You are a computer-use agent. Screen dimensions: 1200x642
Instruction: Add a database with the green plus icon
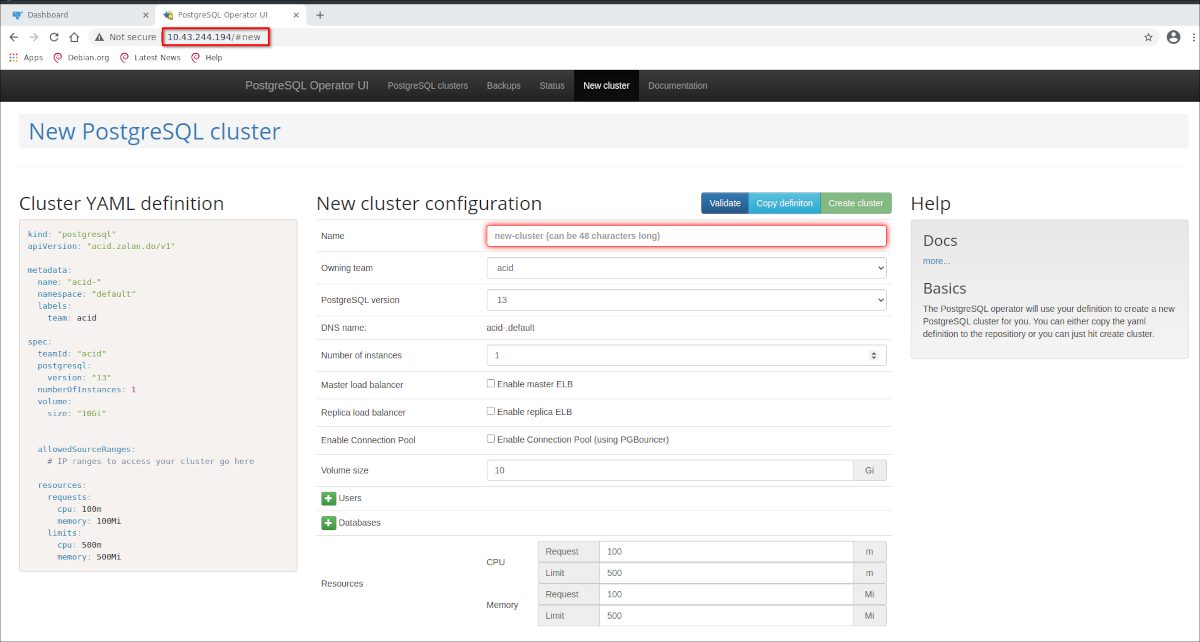[328, 523]
